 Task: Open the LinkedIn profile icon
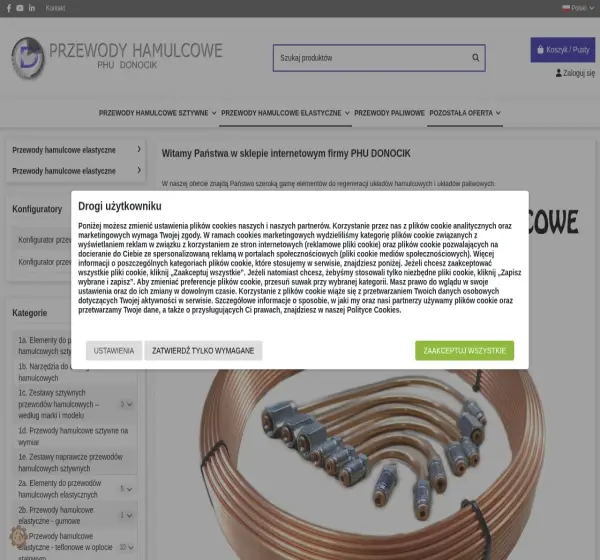point(32,8)
